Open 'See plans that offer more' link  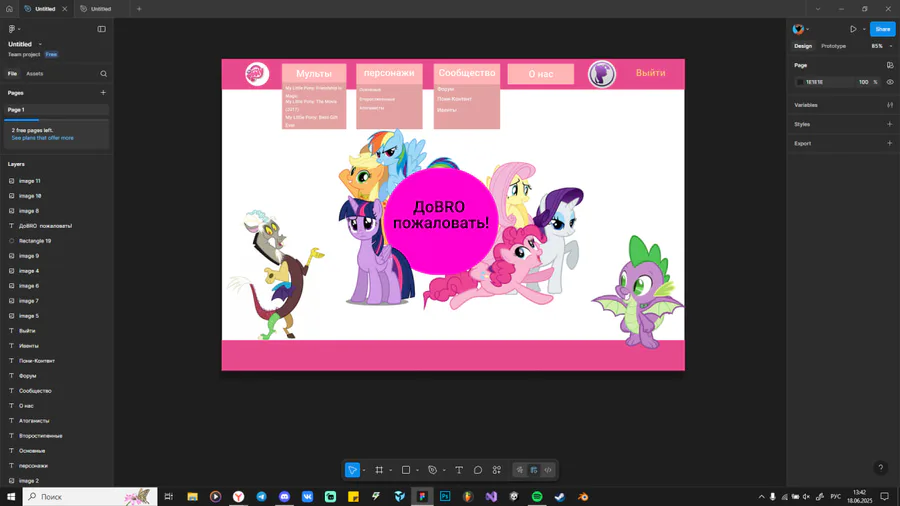point(42,138)
